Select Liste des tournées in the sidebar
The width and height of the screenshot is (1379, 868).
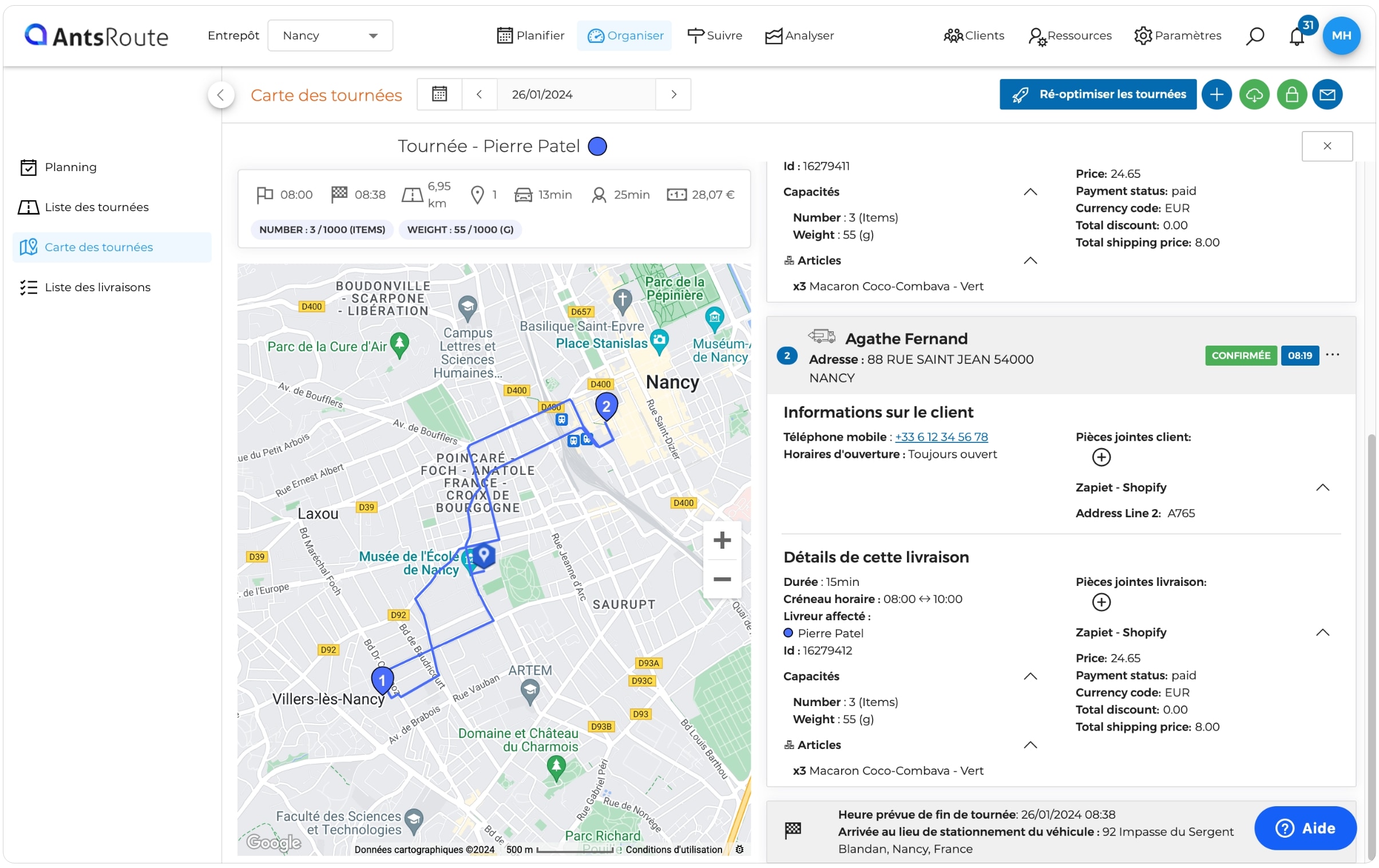112,207
